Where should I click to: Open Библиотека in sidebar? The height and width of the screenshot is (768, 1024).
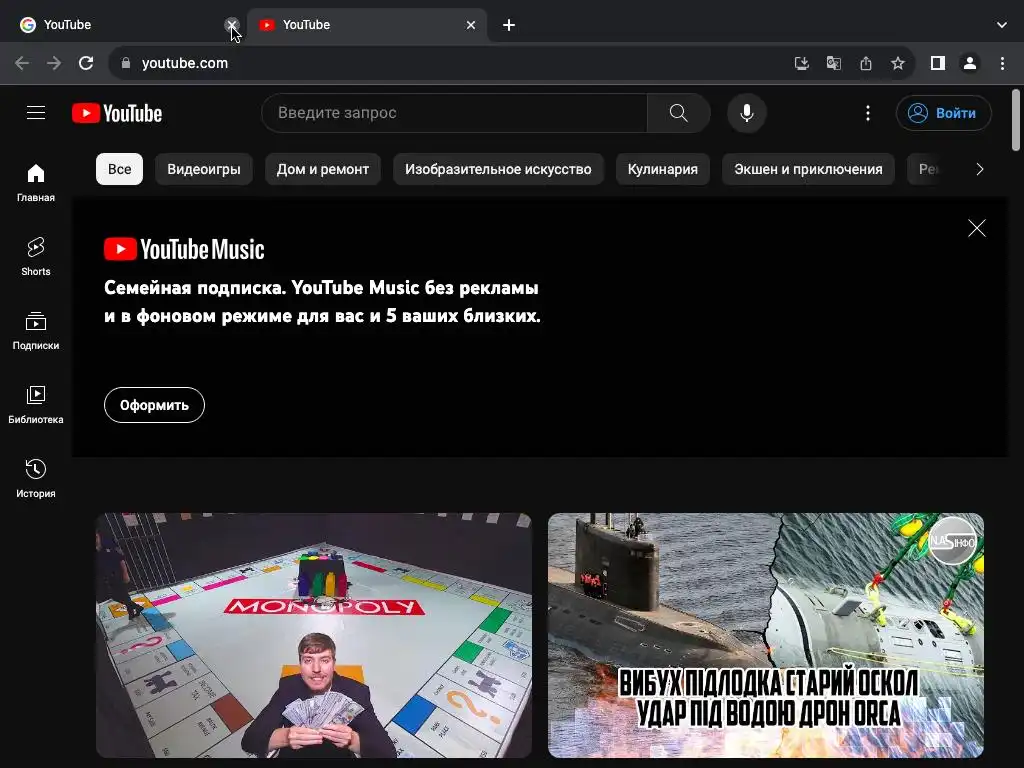point(36,405)
